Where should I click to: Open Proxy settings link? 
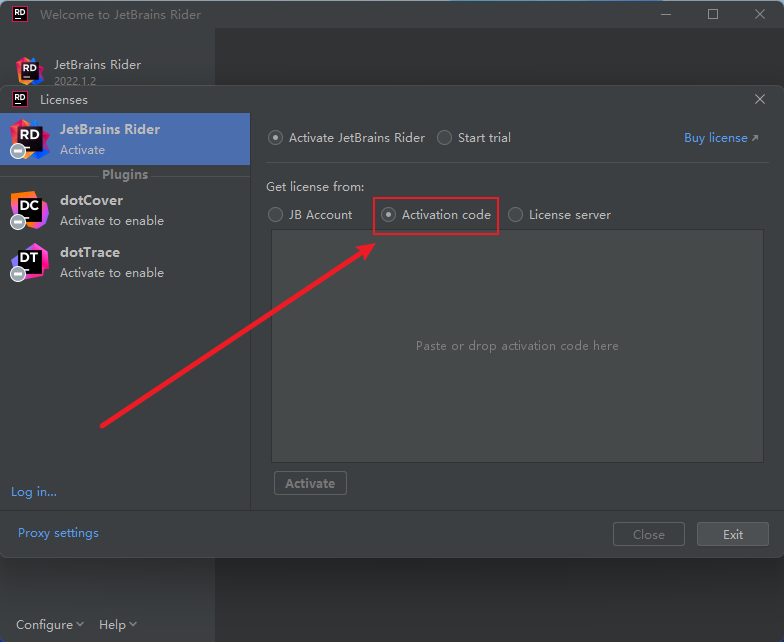(x=58, y=533)
